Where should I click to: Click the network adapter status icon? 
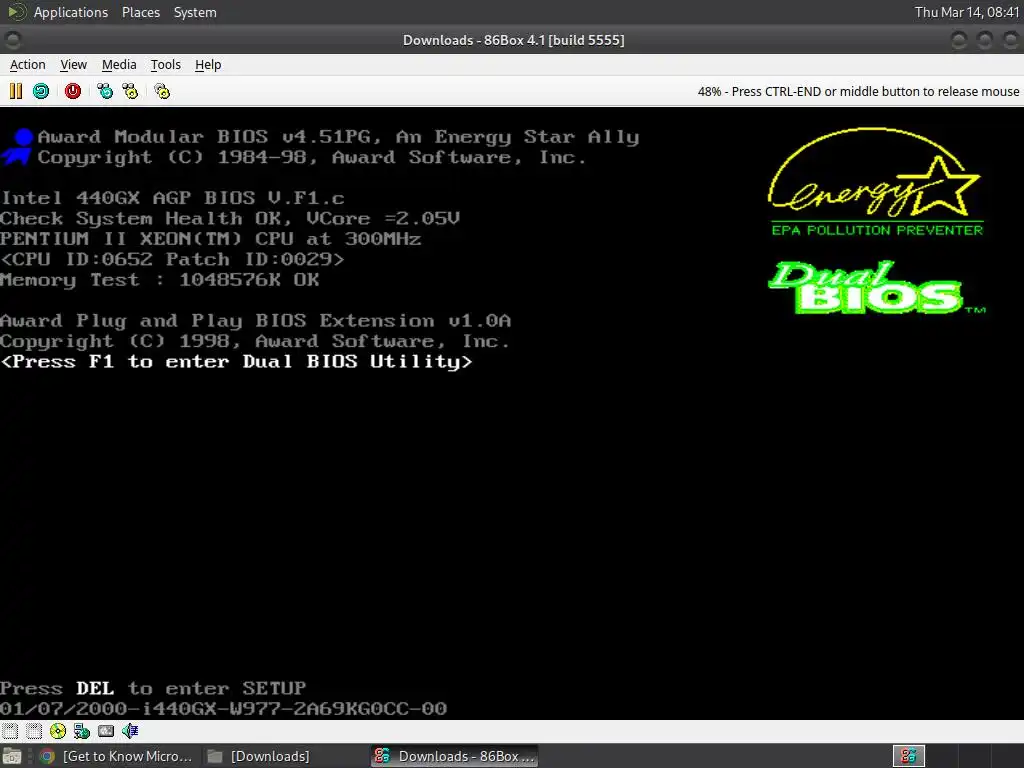point(82,731)
